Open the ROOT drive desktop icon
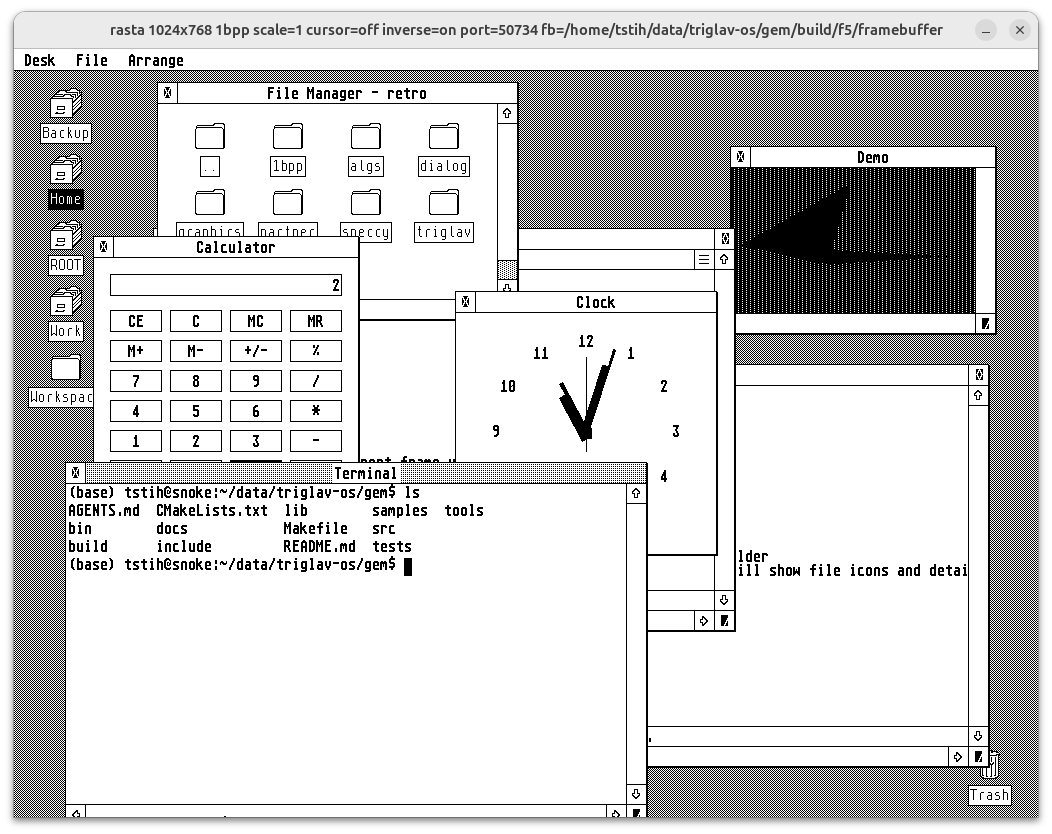 coord(65,247)
